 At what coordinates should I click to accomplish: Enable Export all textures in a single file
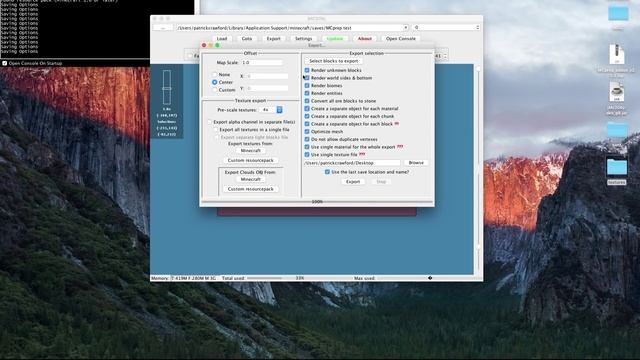[x=216, y=130]
